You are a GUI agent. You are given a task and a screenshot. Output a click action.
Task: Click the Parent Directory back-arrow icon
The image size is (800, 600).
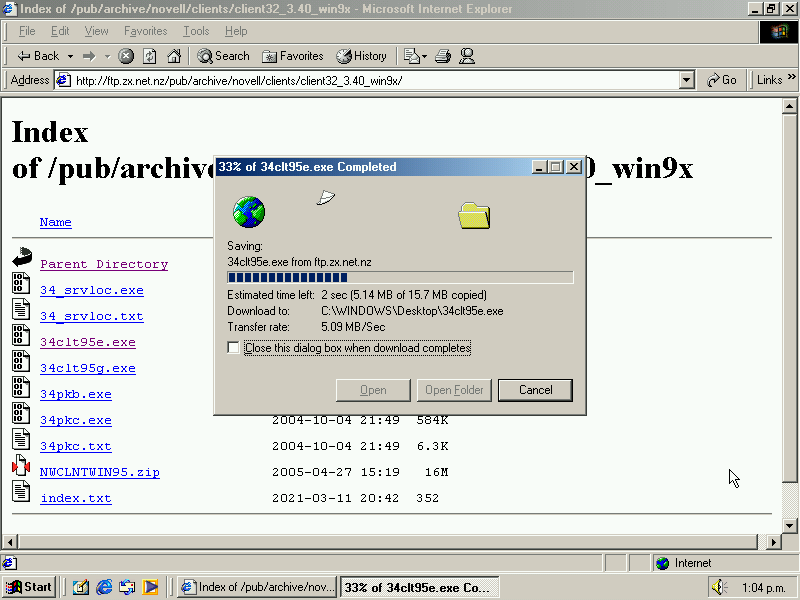22,257
